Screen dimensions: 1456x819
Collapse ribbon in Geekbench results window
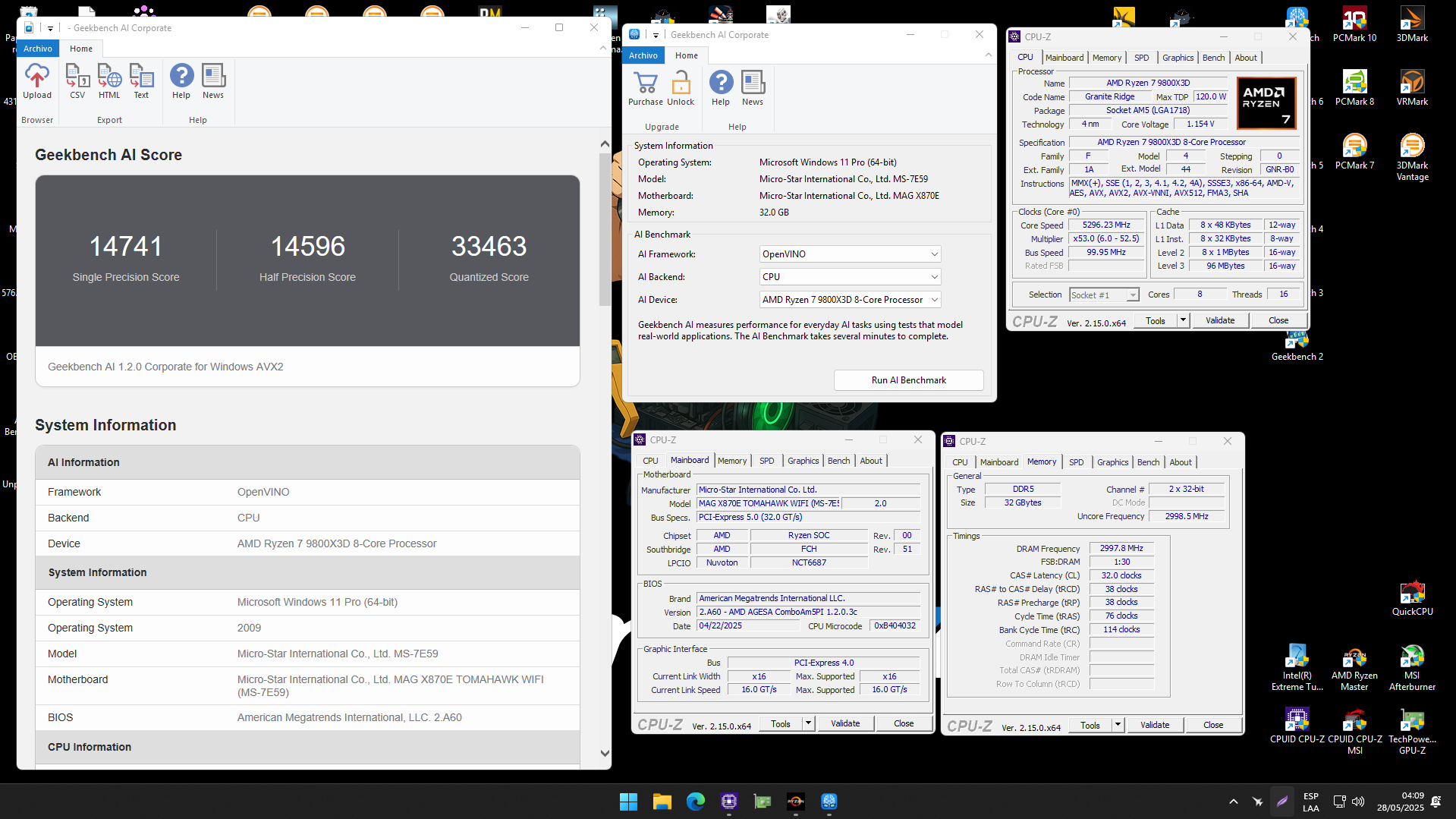pos(603,48)
